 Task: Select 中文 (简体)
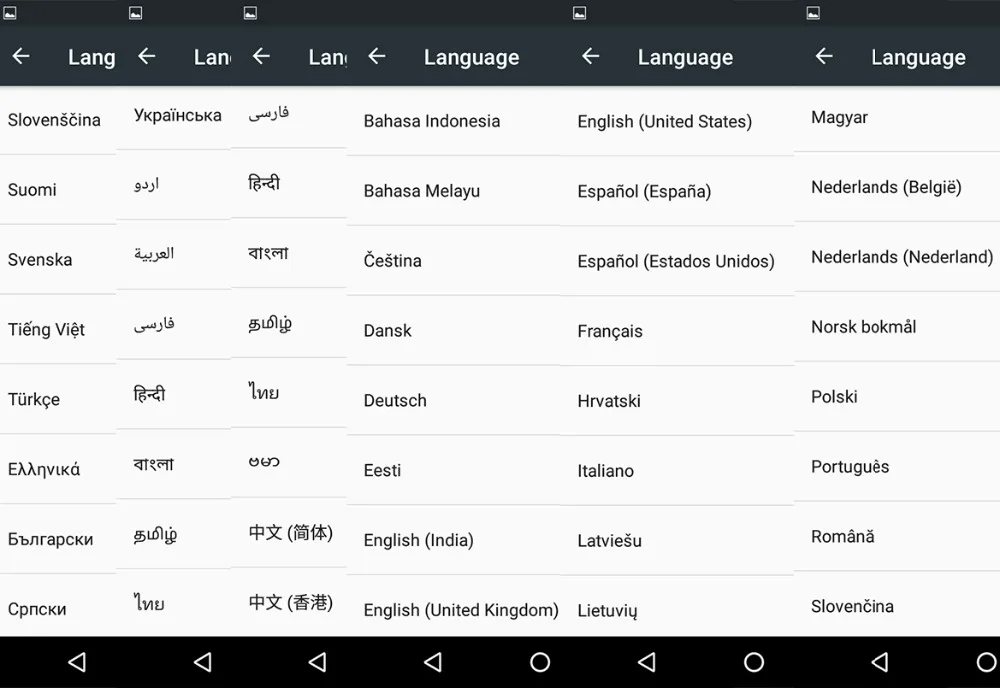point(289,532)
